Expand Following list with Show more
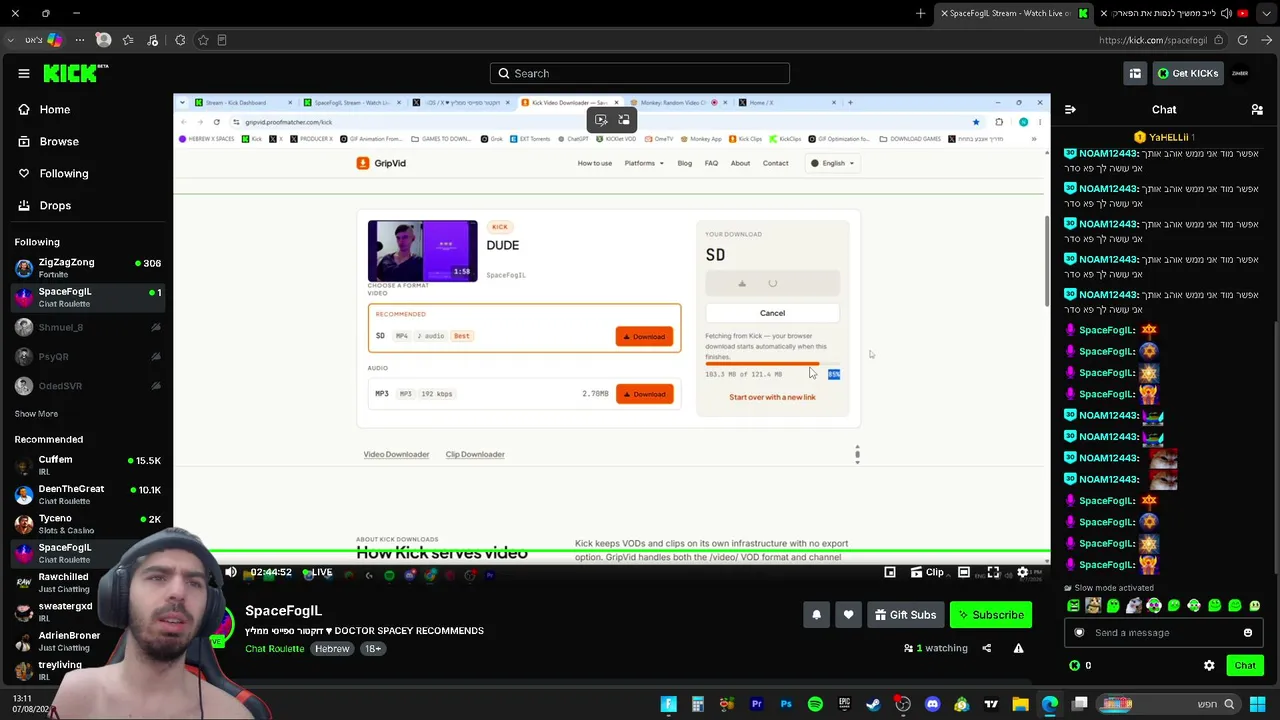 coord(36,413)
